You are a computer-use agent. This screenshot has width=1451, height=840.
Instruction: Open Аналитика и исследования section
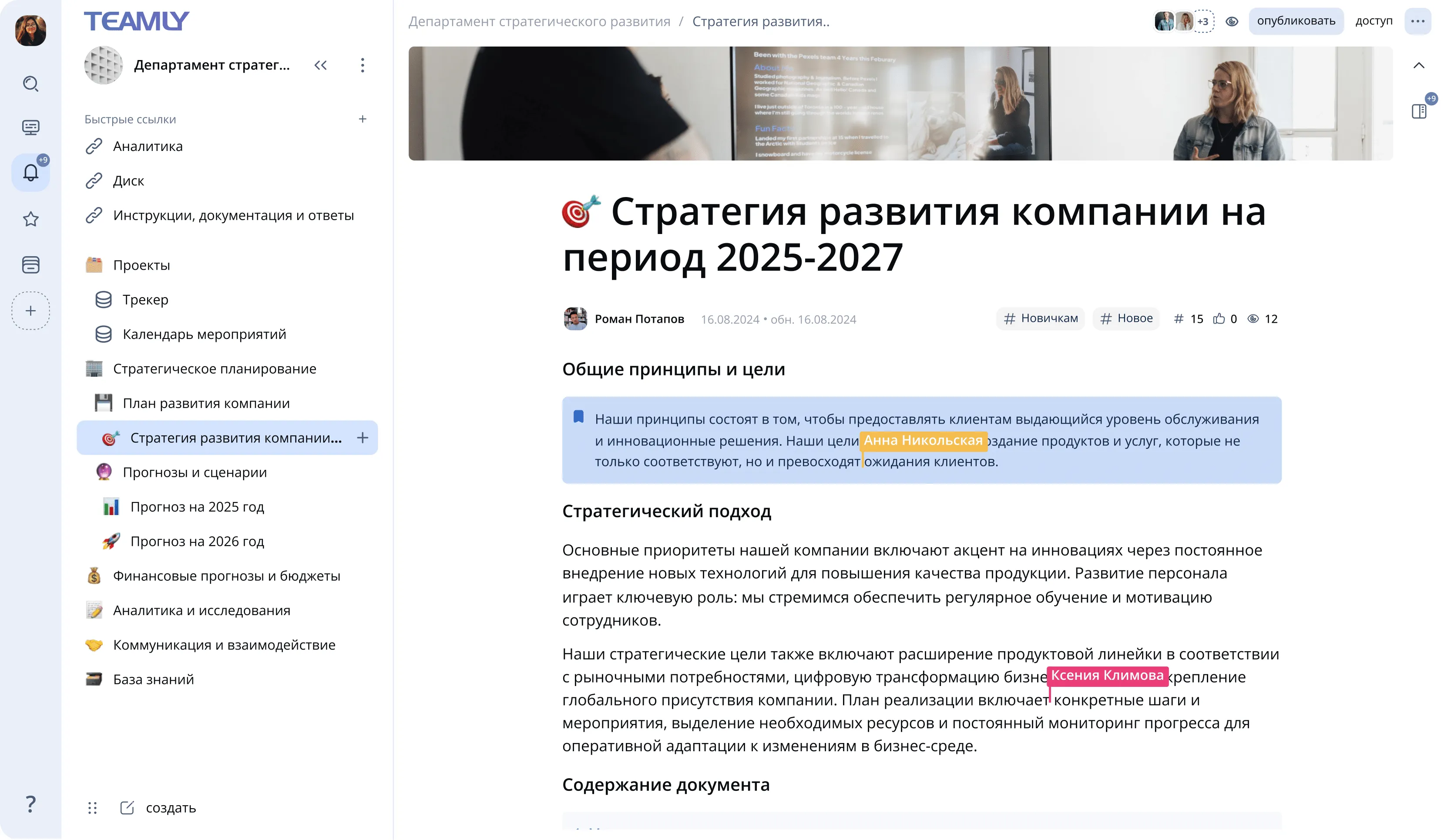(201, 610)
